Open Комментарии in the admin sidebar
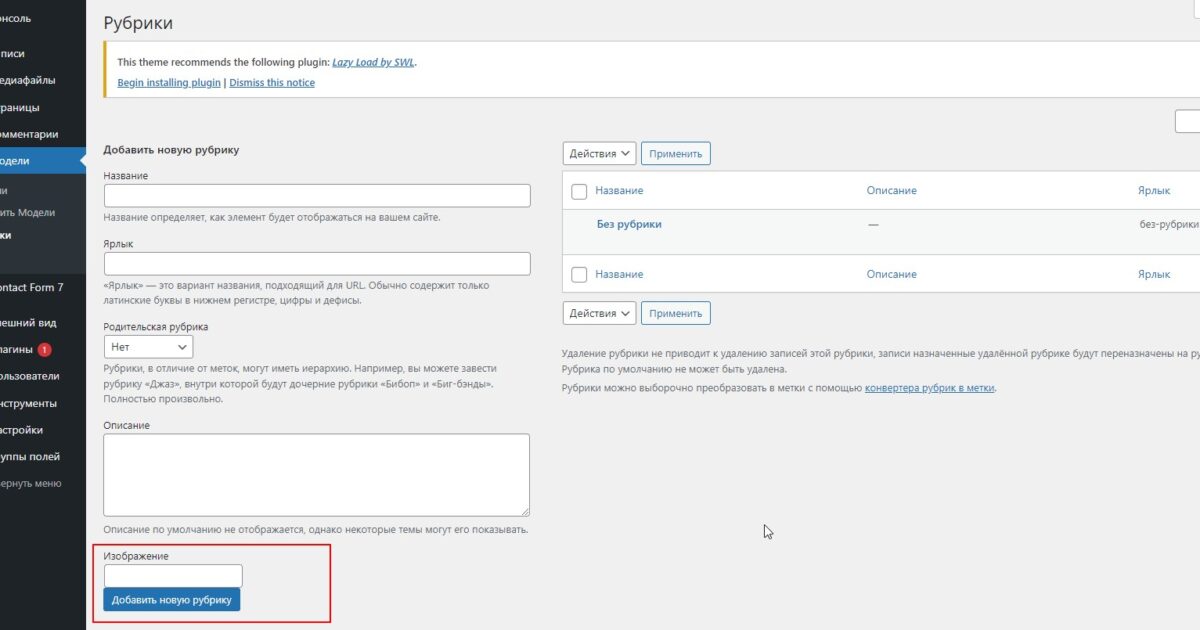This screenshot has height=630, width=1200. click(29, 134)
